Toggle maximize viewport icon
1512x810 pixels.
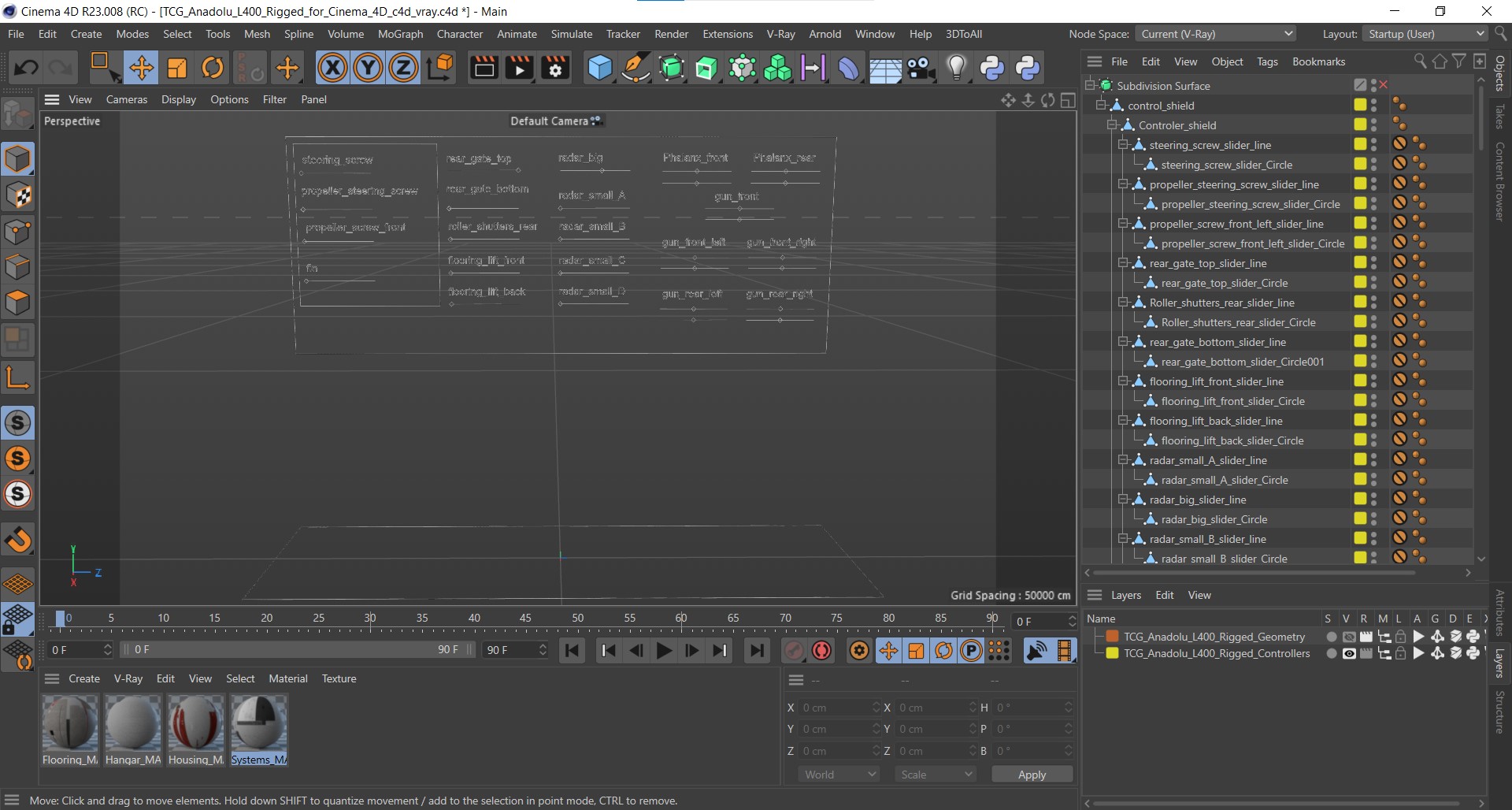(x=1068, y=100)
